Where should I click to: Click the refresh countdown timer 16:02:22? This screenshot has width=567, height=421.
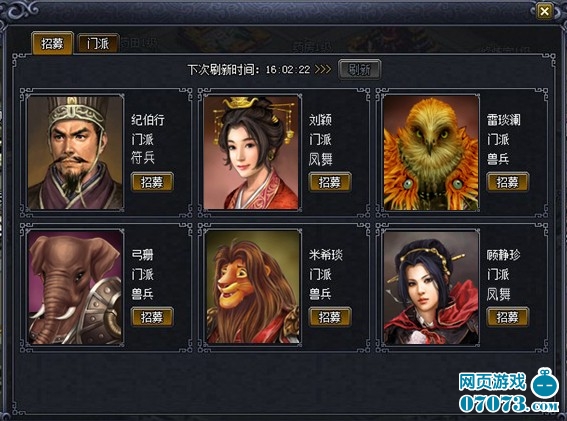click(288, 69)
